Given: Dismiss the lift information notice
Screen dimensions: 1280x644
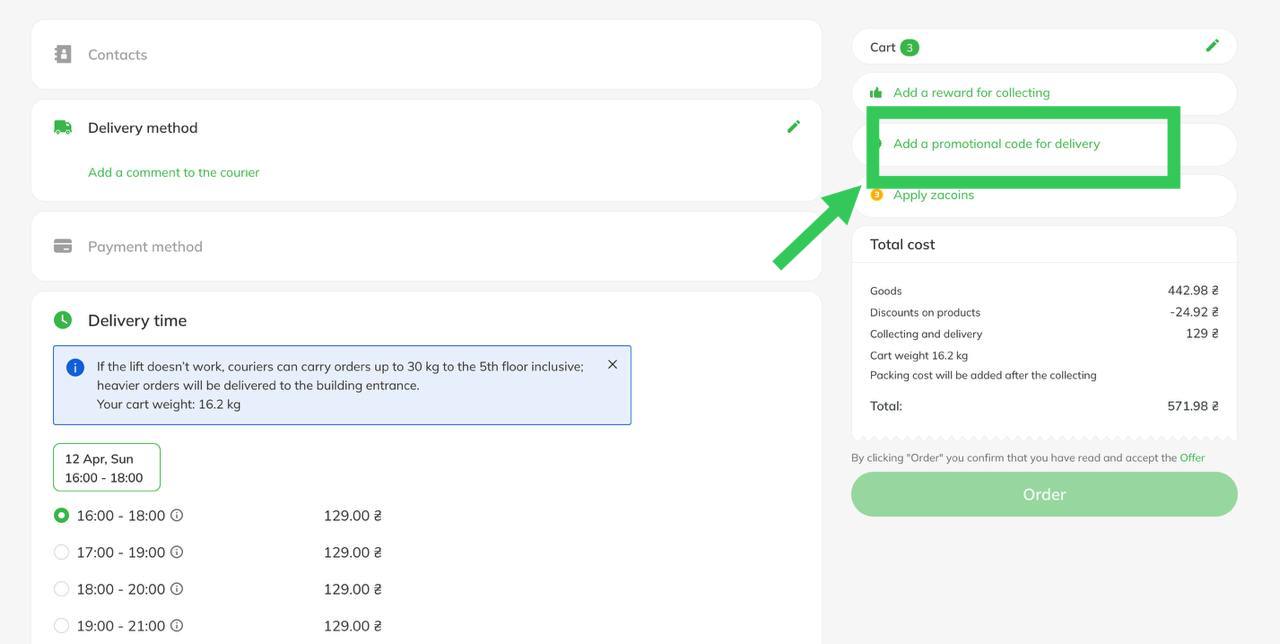Looking at the screenshot, I should click(612, 365).
